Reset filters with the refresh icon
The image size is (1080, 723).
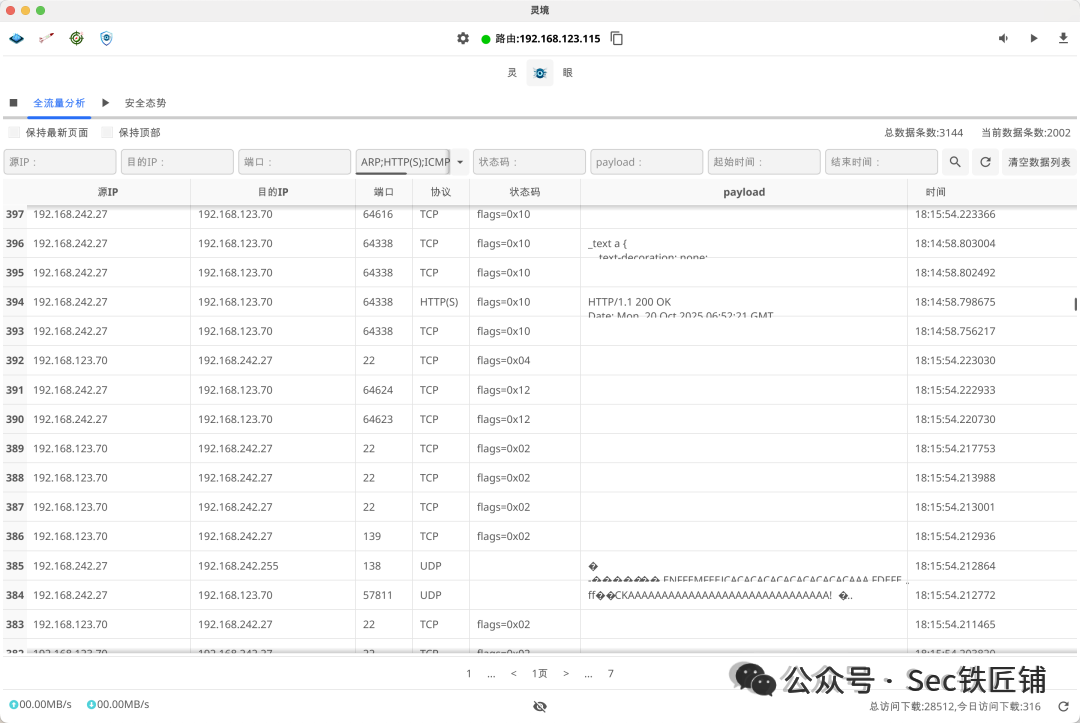(x=986, y=162)
